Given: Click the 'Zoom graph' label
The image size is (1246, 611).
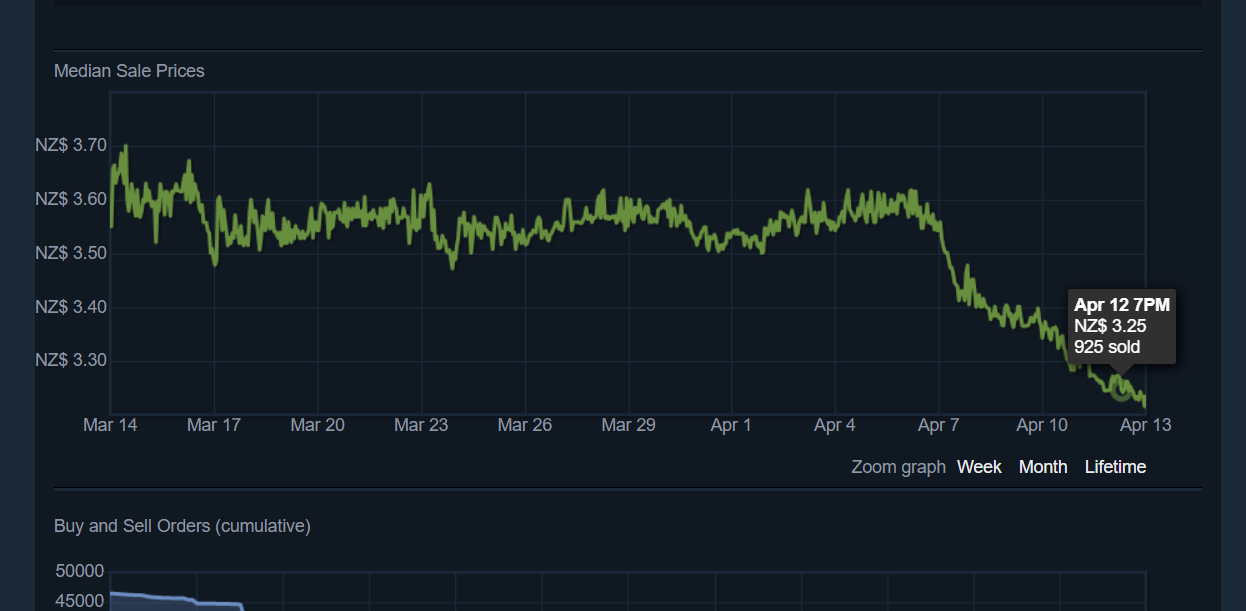Looking at the screenshot, I should point(898,467).
